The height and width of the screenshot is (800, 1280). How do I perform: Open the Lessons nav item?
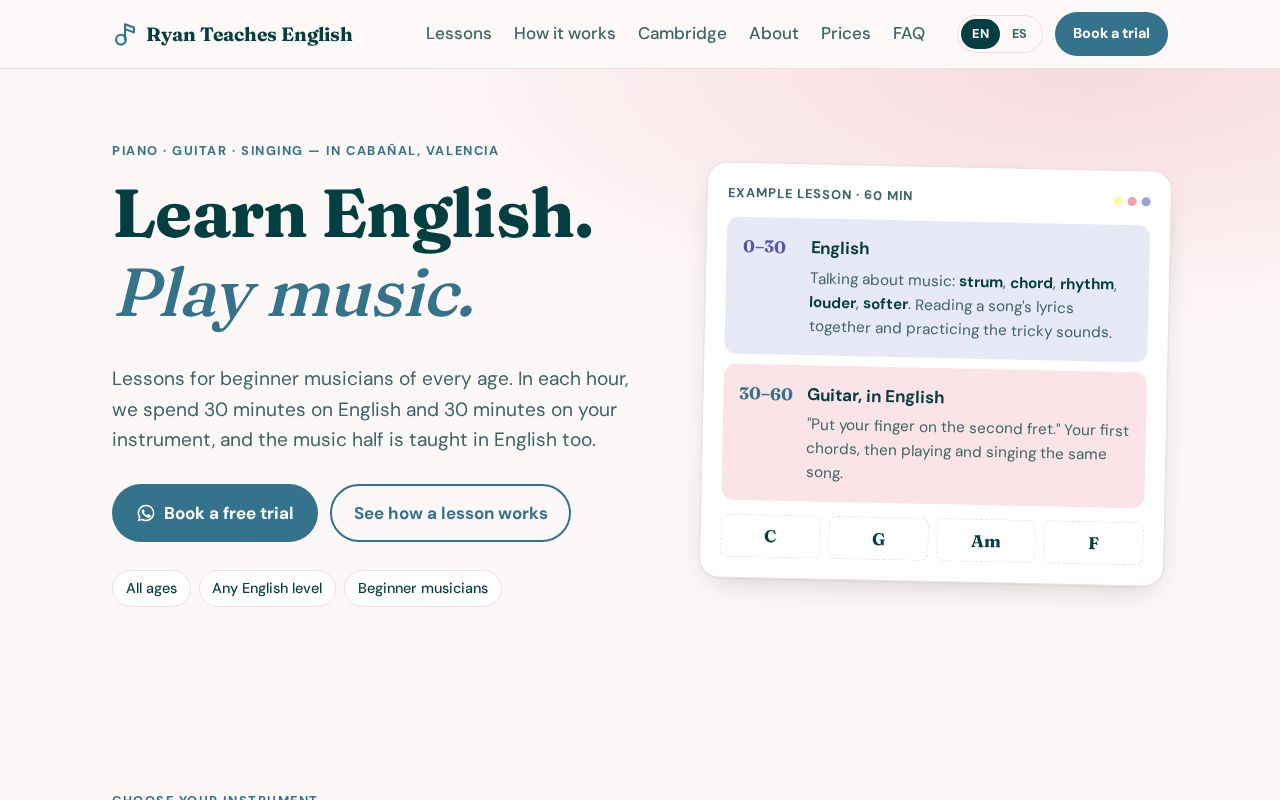click(x=459, y=33)
